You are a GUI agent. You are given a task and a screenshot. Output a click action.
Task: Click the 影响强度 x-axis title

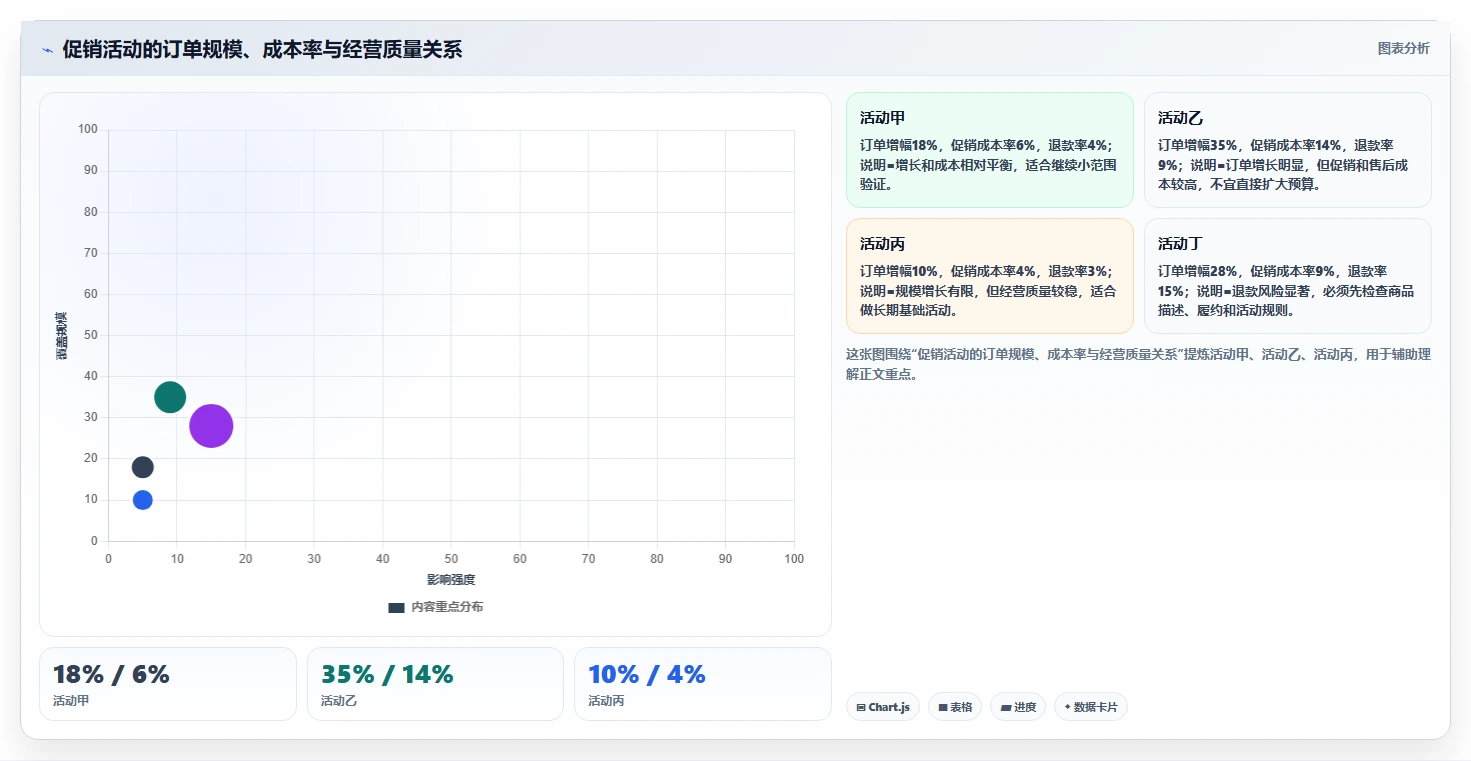[451, 580]
